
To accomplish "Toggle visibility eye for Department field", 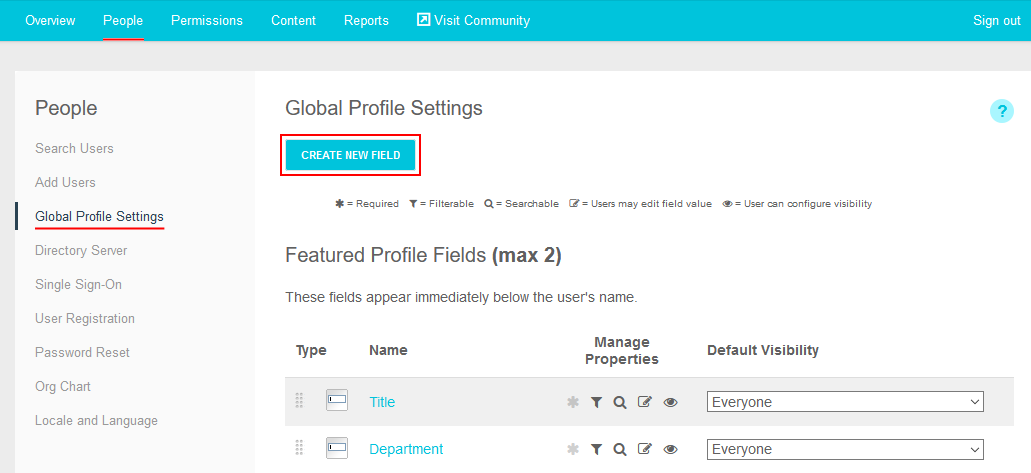I will [x=670, y=449].
